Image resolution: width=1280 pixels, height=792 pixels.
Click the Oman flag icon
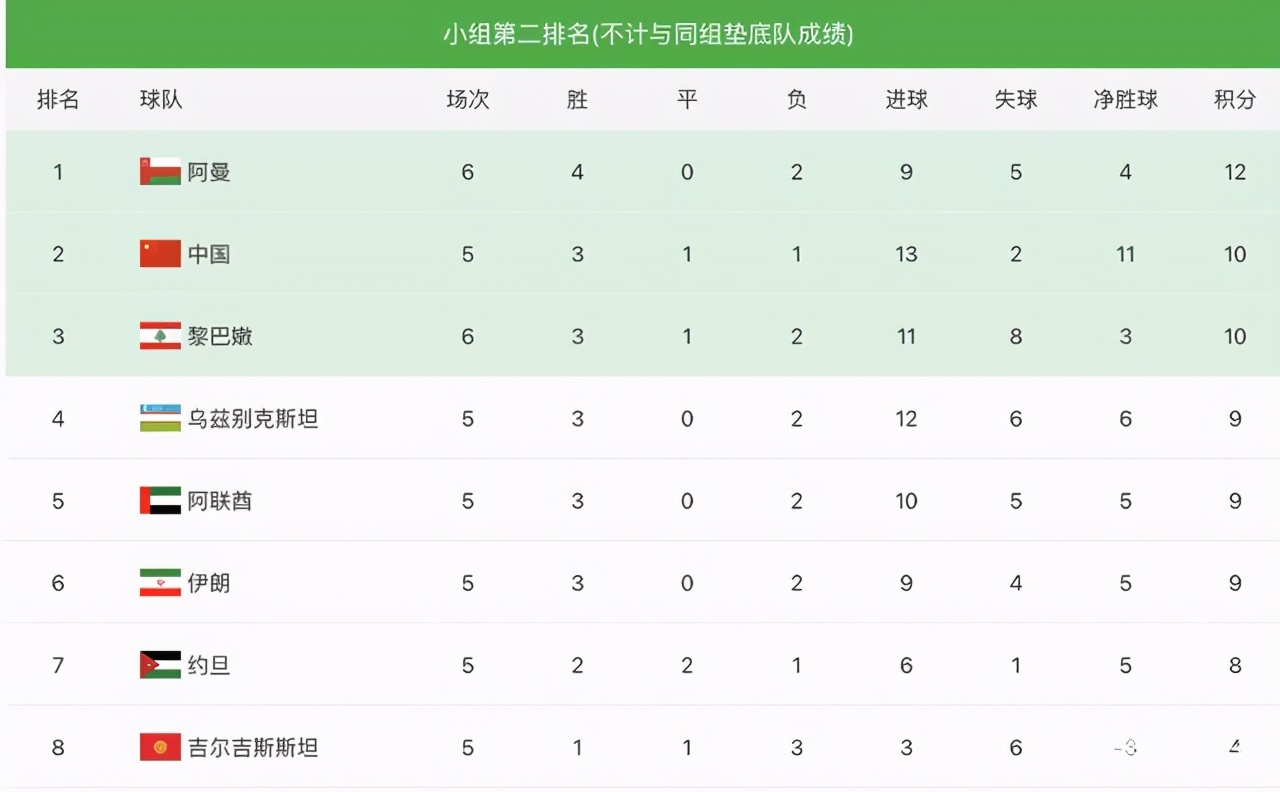[160, 172]
